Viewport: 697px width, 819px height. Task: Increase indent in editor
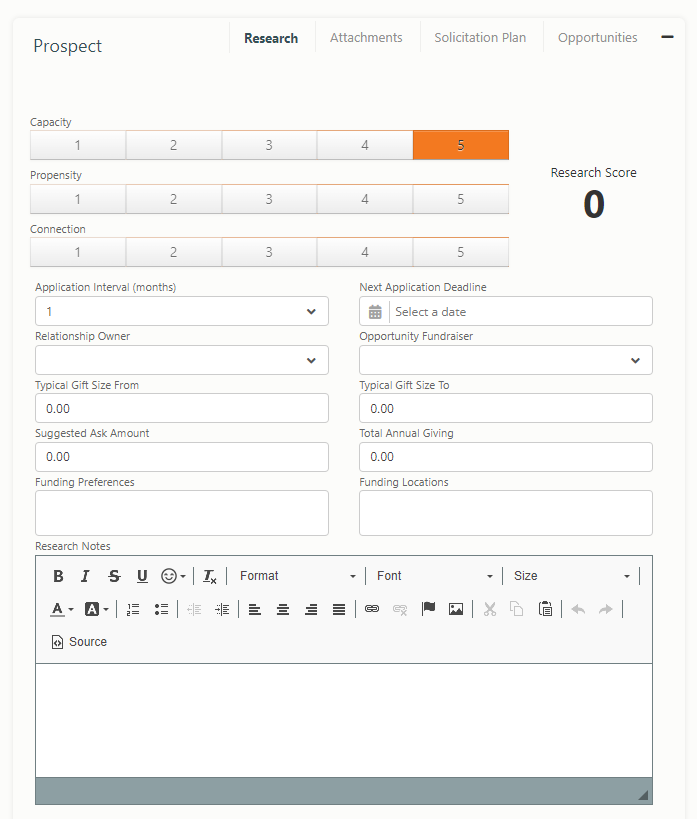point(222,609)
